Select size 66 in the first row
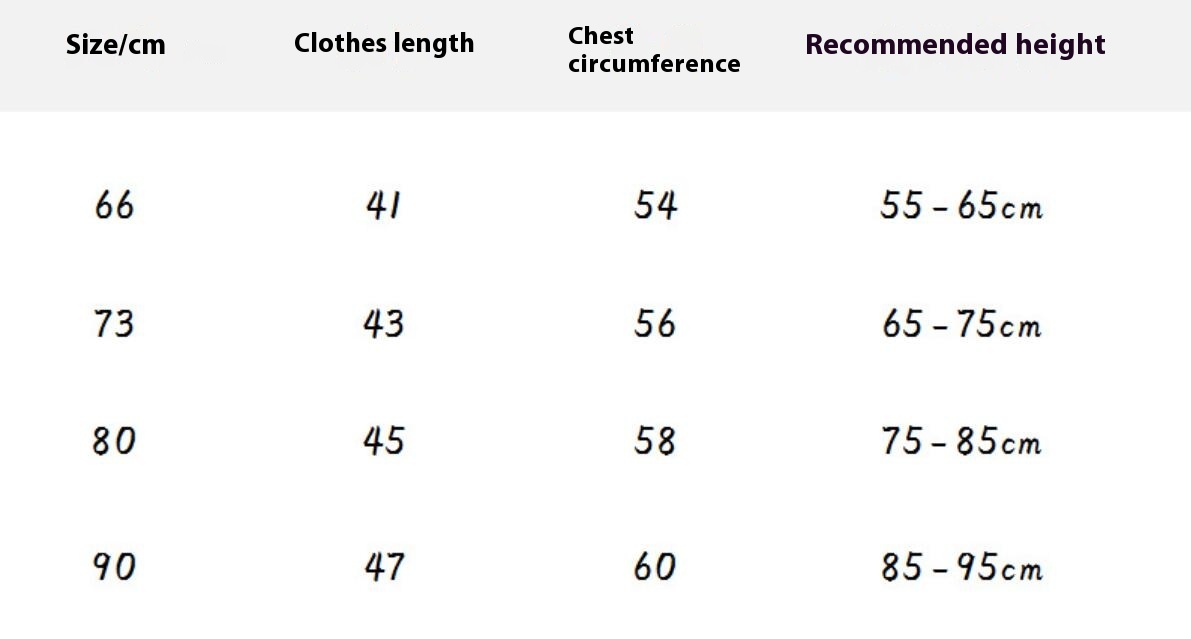 coord(114,205)
